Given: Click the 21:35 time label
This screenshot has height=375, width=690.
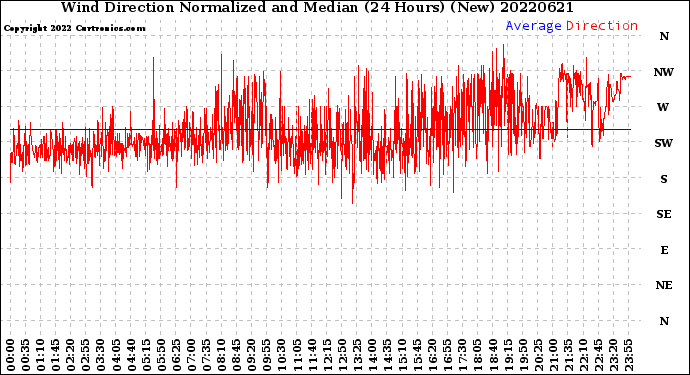Looking at the screenshot, I should (568, 356).
